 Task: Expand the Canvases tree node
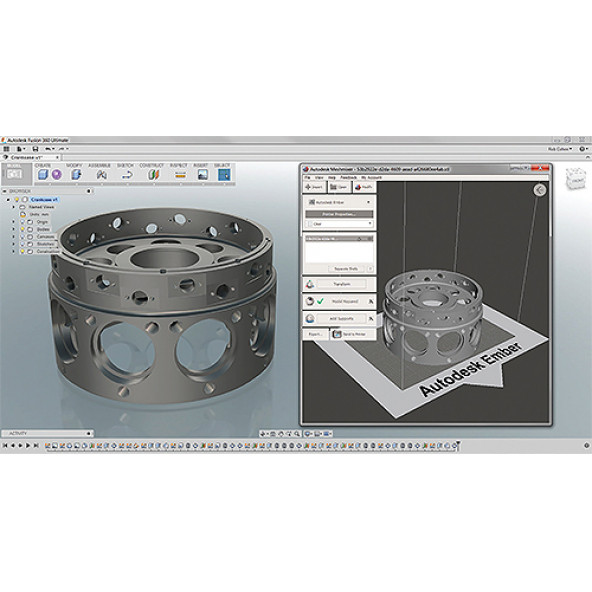pyautogui.click(x=14, y=237)
